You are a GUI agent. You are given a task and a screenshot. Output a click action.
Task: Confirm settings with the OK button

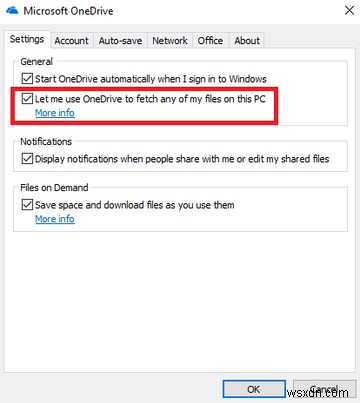coord(254,389)
